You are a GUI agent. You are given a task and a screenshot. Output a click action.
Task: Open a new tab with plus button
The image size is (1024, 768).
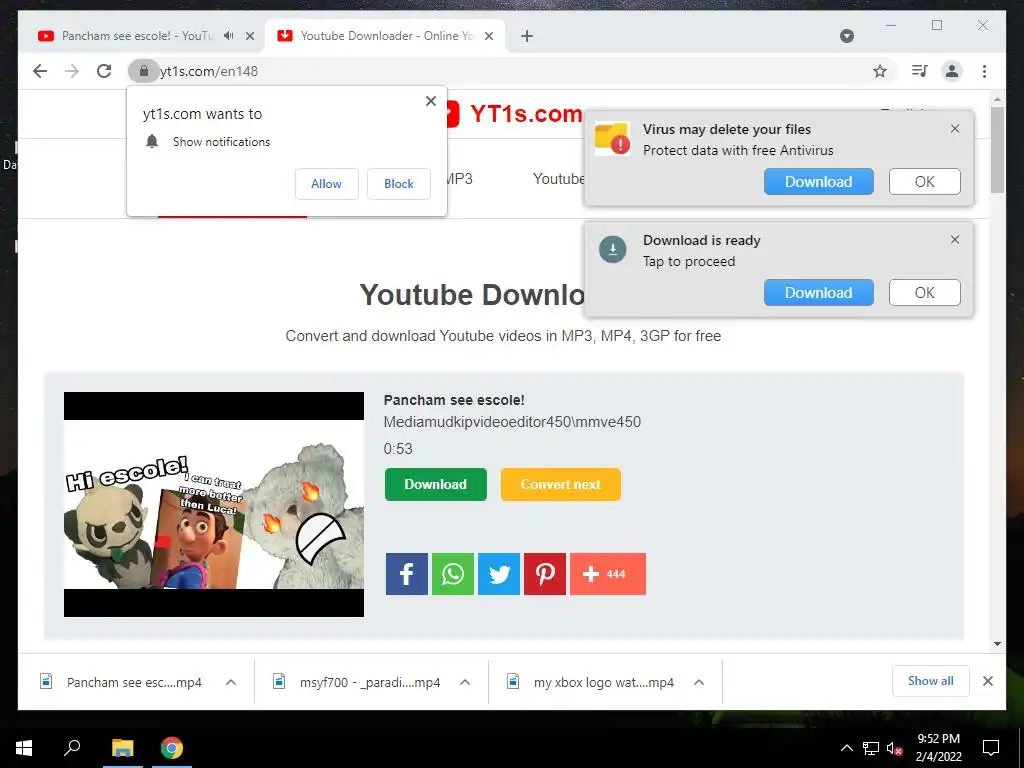tap(527, 36)
